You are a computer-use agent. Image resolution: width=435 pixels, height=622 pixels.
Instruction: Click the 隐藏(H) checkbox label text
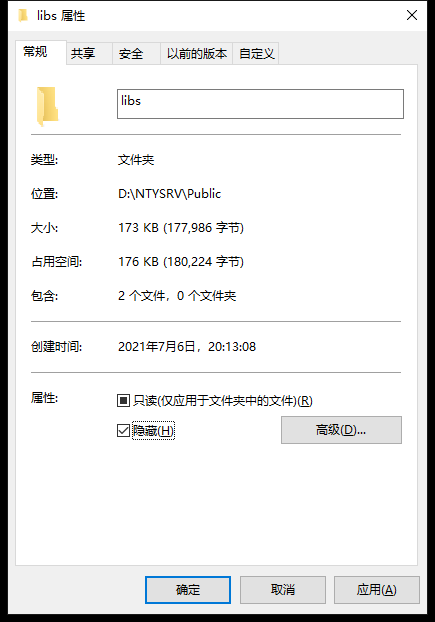[x=153, y=430]
